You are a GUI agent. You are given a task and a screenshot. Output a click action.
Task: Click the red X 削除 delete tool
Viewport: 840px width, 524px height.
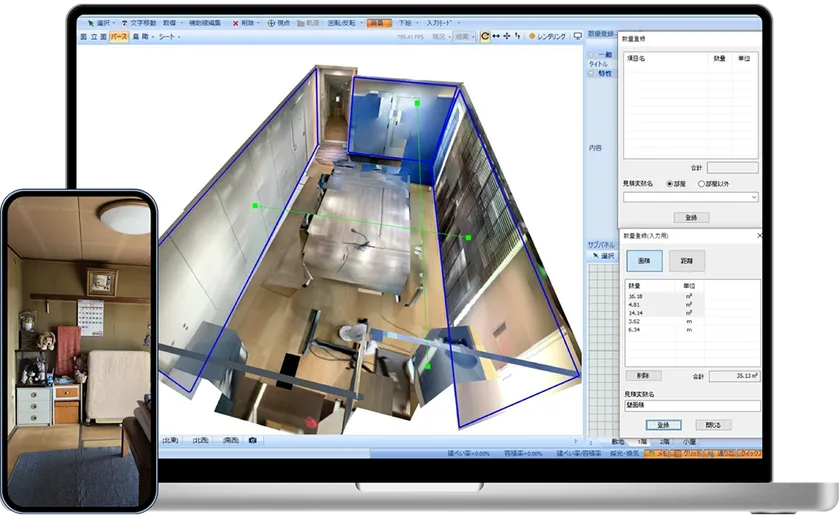[x=245, y=22]
